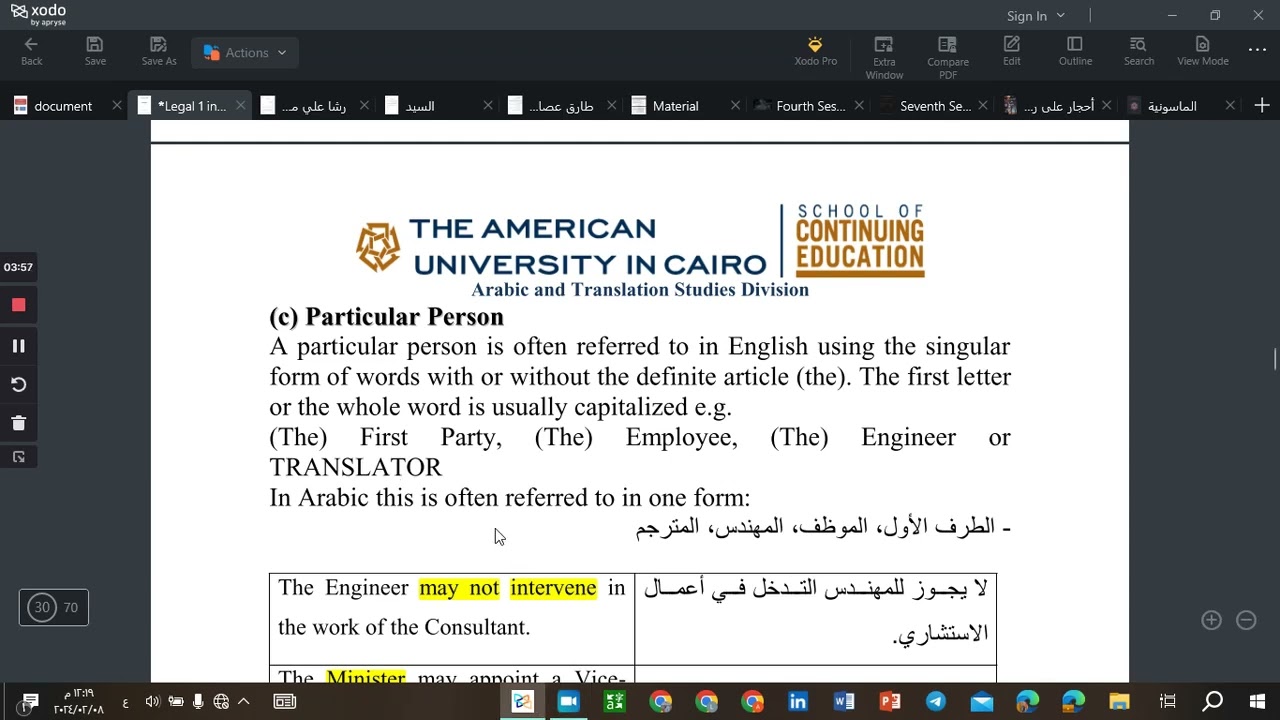Zoom in with the plus circle

[x=1211, y=620]
